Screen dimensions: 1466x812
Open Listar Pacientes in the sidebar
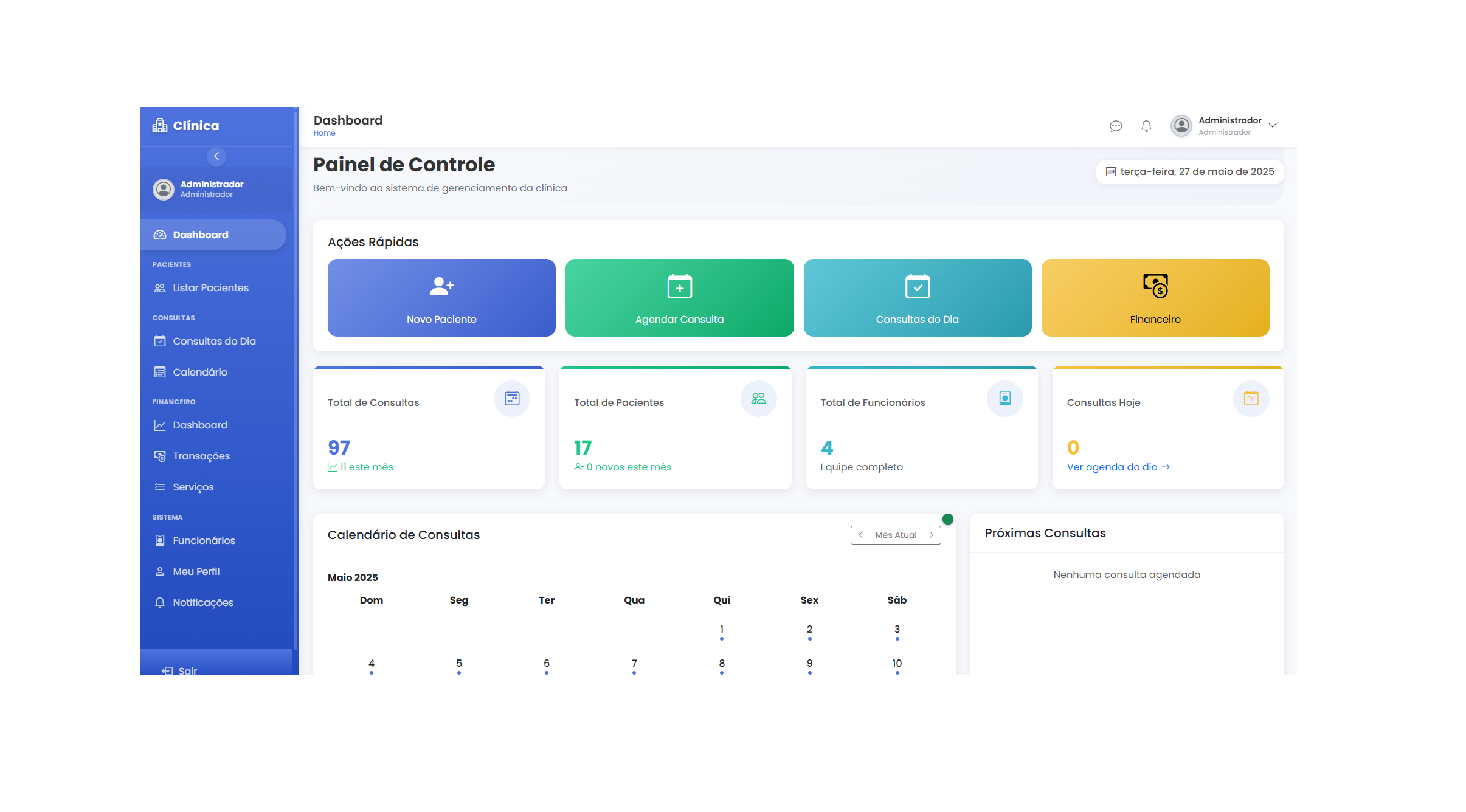[210, 288]
